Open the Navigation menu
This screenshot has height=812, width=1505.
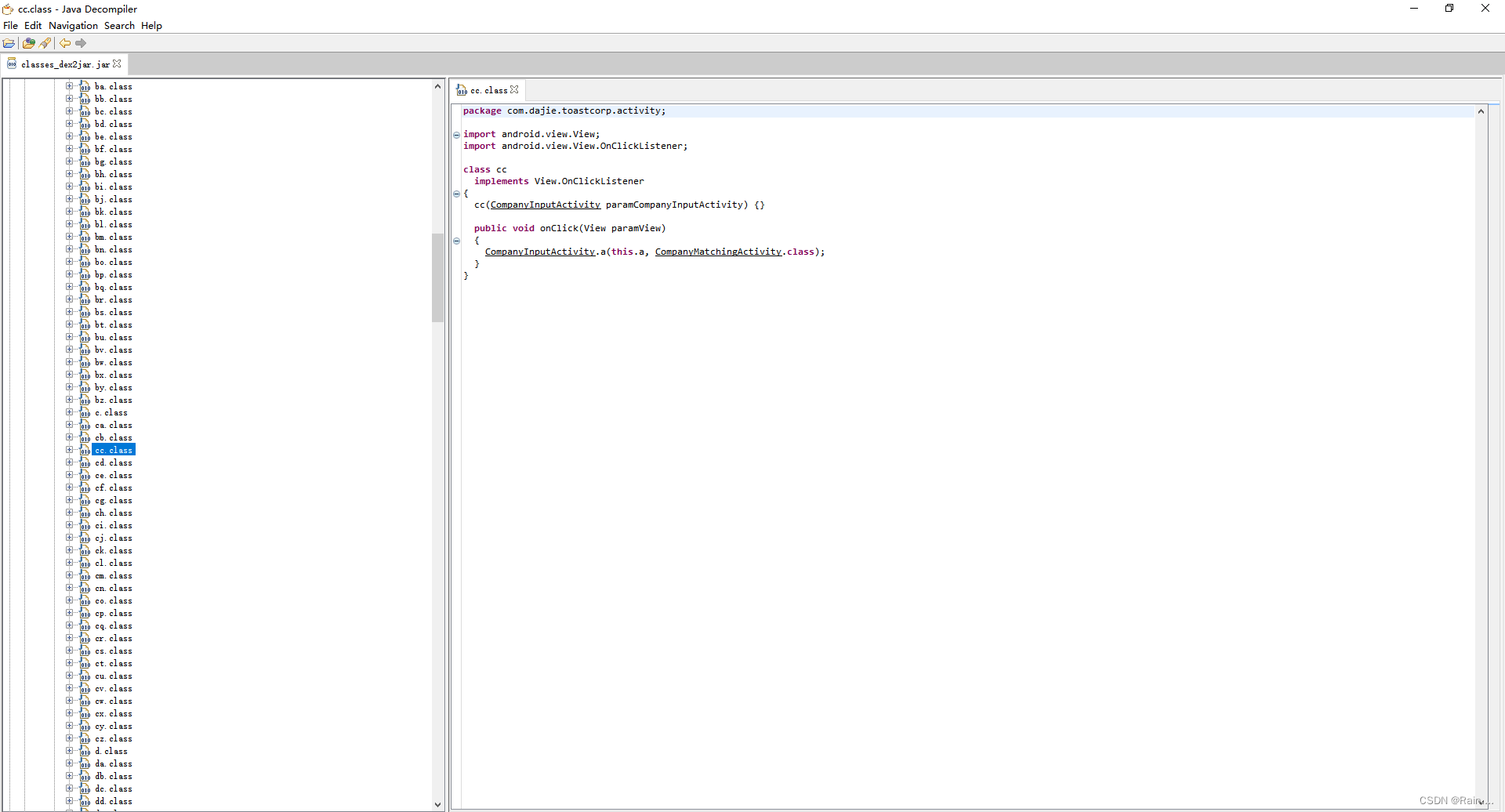(x=73, y=26)
